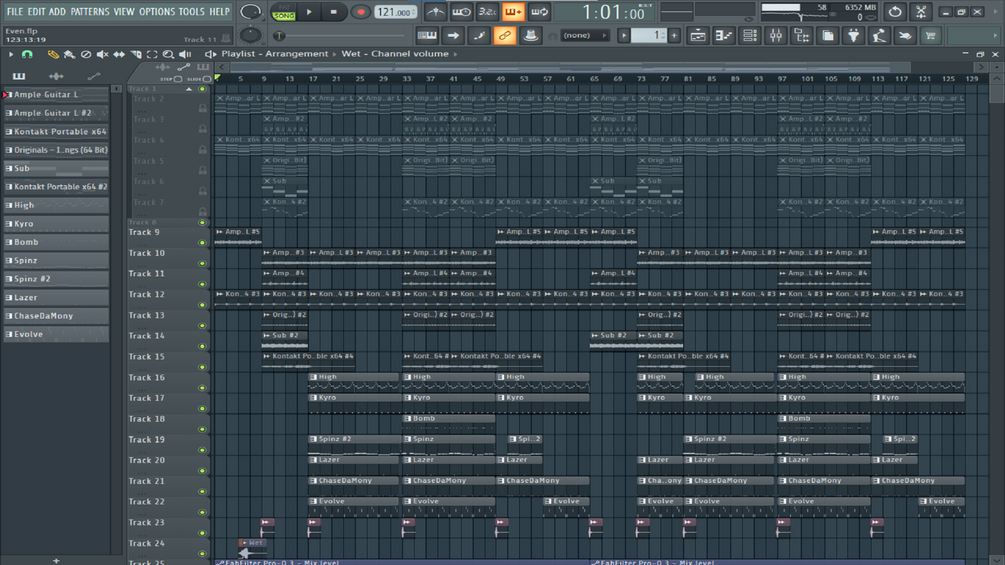Toggle loop recording icon
This screenshot has height=565, width=1005.
tap(540, 12)
